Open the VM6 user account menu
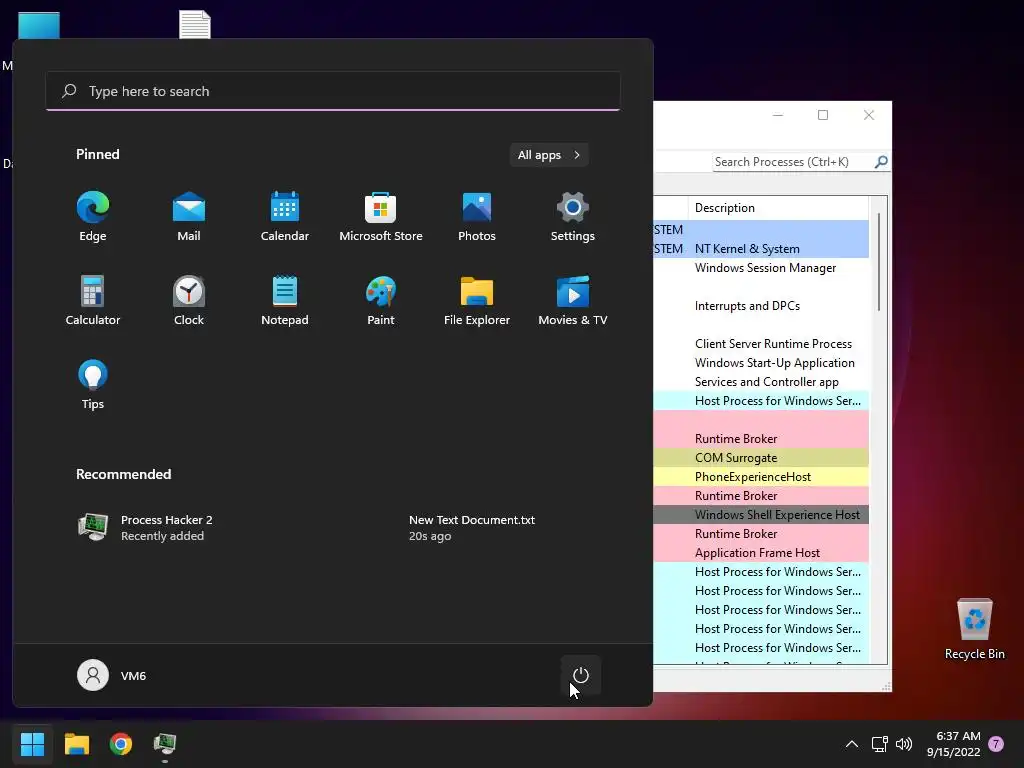Screen dimensions: 1024x768 point(112,675)
